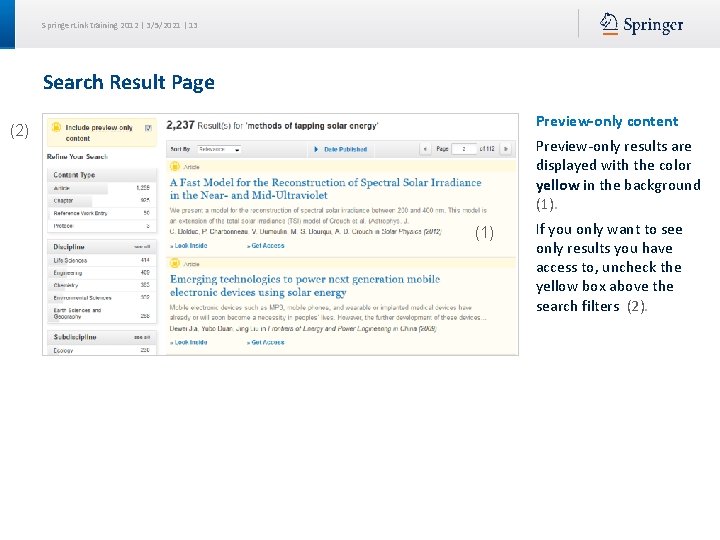Screen dimensions: 720x540
Task: Click the Content Type filter header
Action: point(102,175)
